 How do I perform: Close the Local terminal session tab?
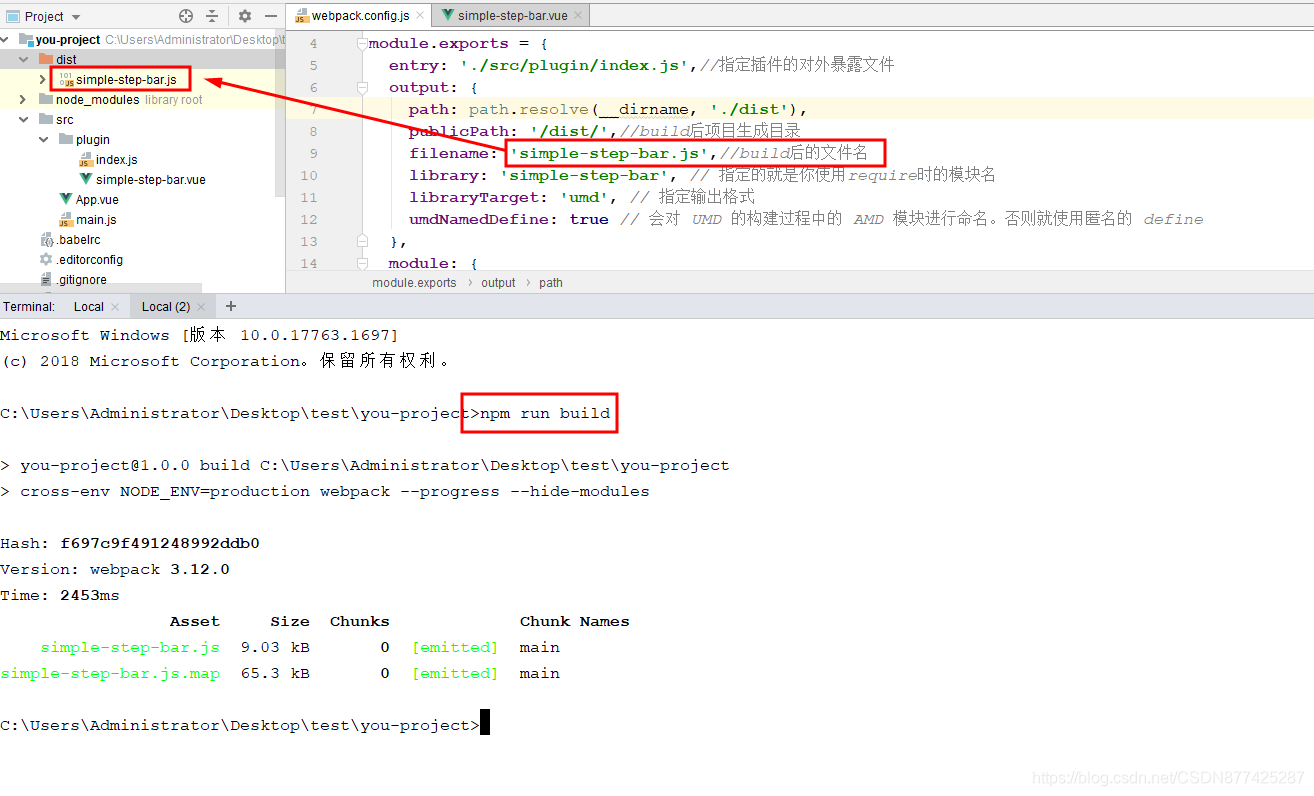coord(115,307)
